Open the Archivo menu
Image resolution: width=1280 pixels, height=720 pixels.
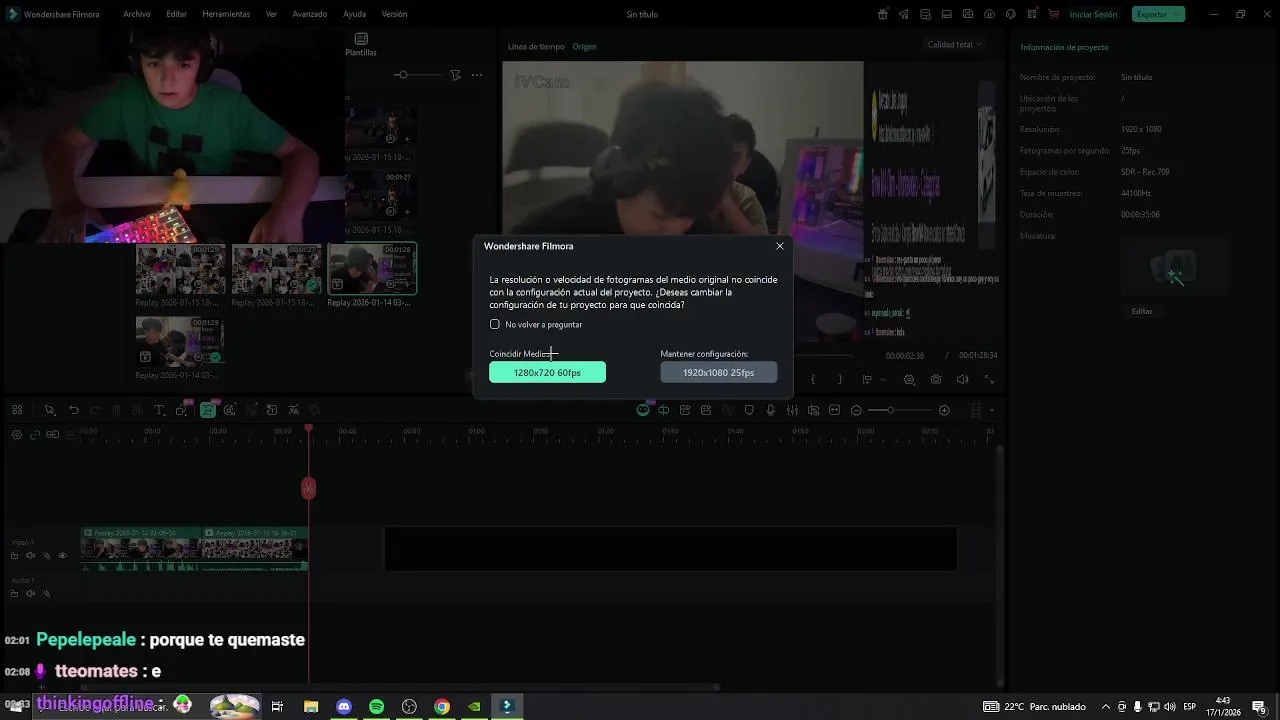click(x=137, y=14)
